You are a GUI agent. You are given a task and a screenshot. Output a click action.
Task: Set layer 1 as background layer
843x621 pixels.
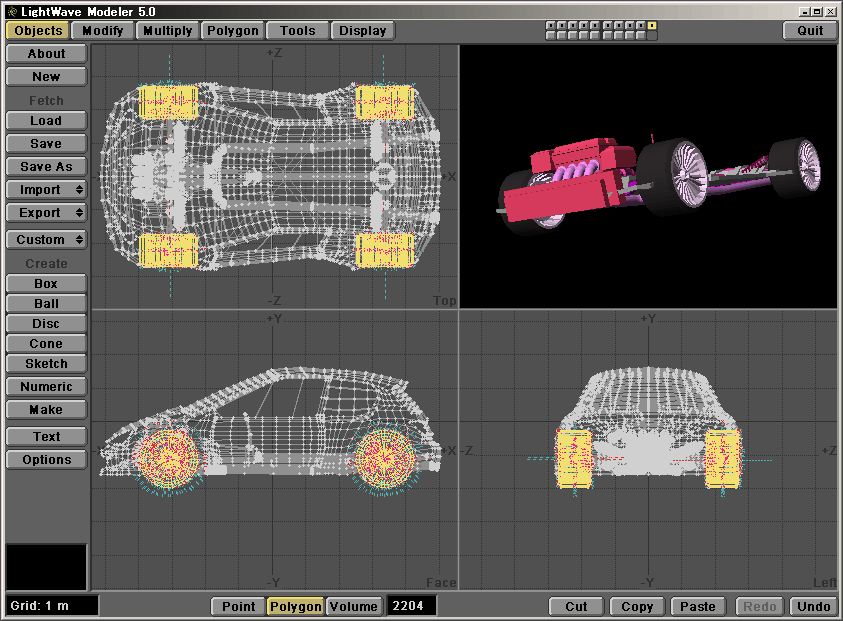551,35
